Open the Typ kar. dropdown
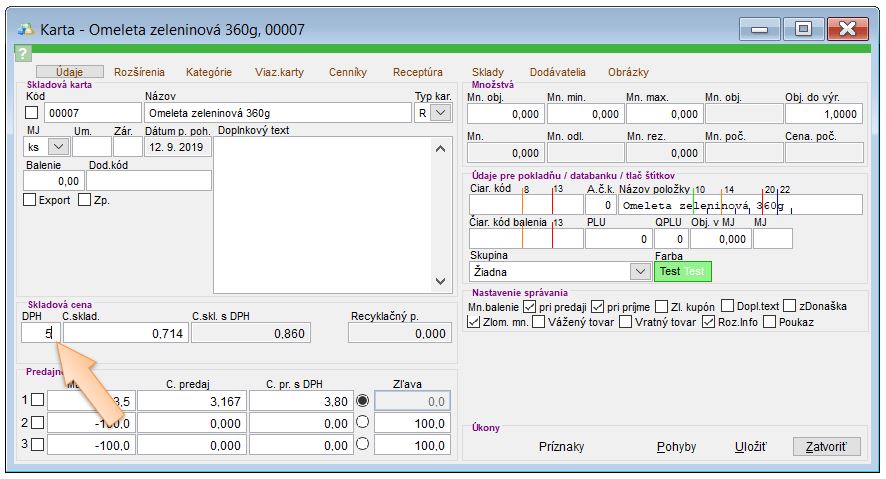The height and width of the screenshot is (479, 886). (x=440, y=114)
